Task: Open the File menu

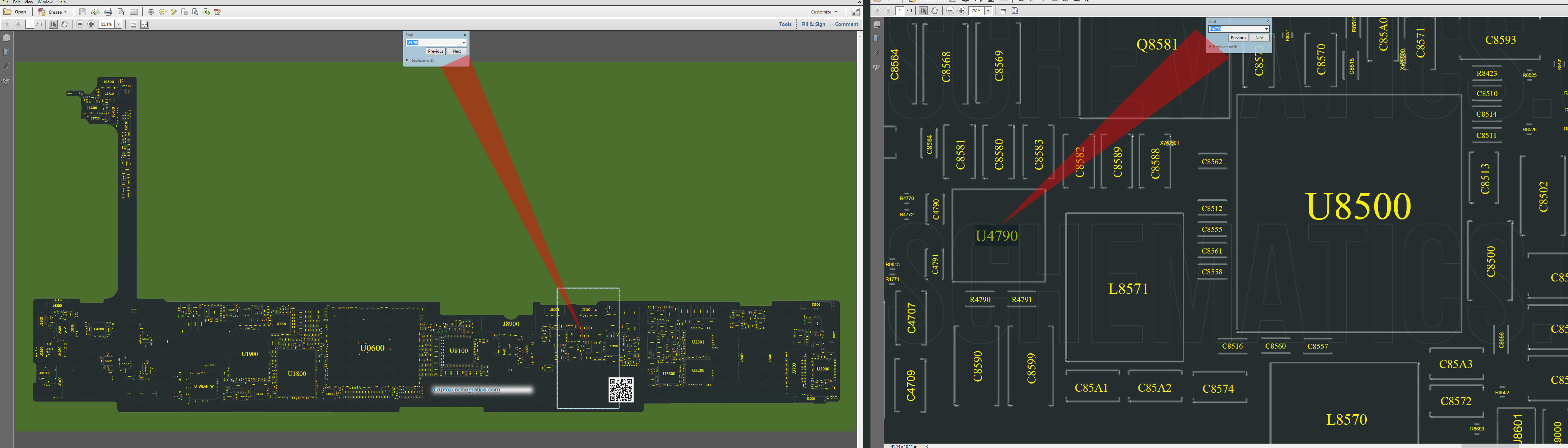Action: (5, 2)
